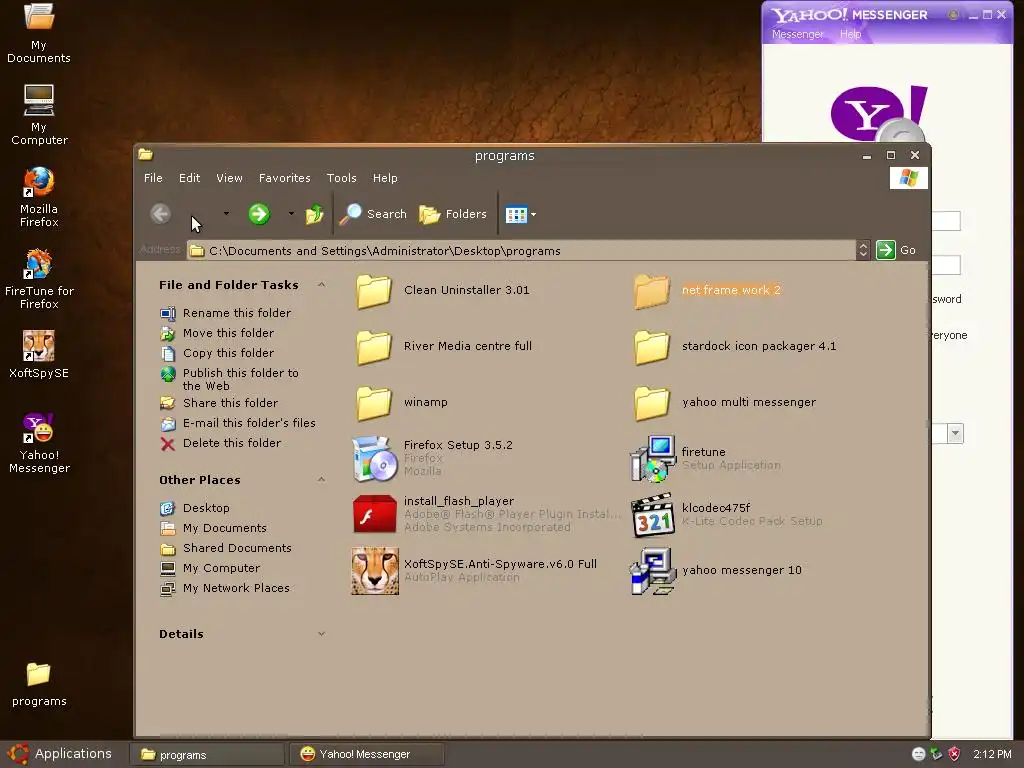The width and height of the screenshot is (1024, 768).
Task: Expand the Details panel
Action: pos(321,633)
